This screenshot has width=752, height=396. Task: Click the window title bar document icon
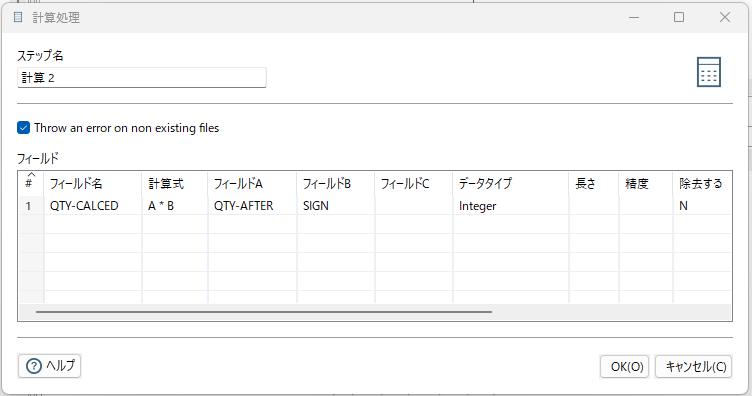pyautogui.click(x=18, y=17)
